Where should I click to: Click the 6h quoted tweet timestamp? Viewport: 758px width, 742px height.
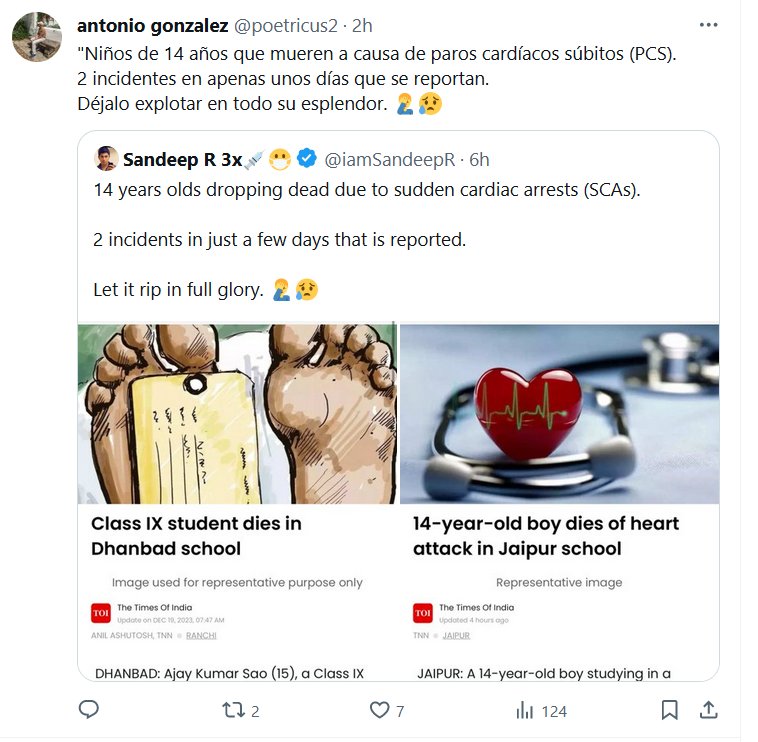click(x=480, y=158)
